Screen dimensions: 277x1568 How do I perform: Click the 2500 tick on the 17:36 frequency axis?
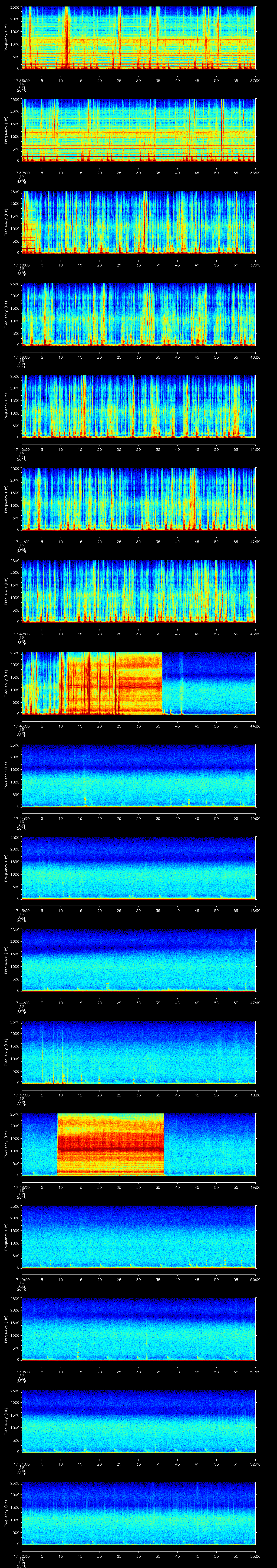point(14,7)
